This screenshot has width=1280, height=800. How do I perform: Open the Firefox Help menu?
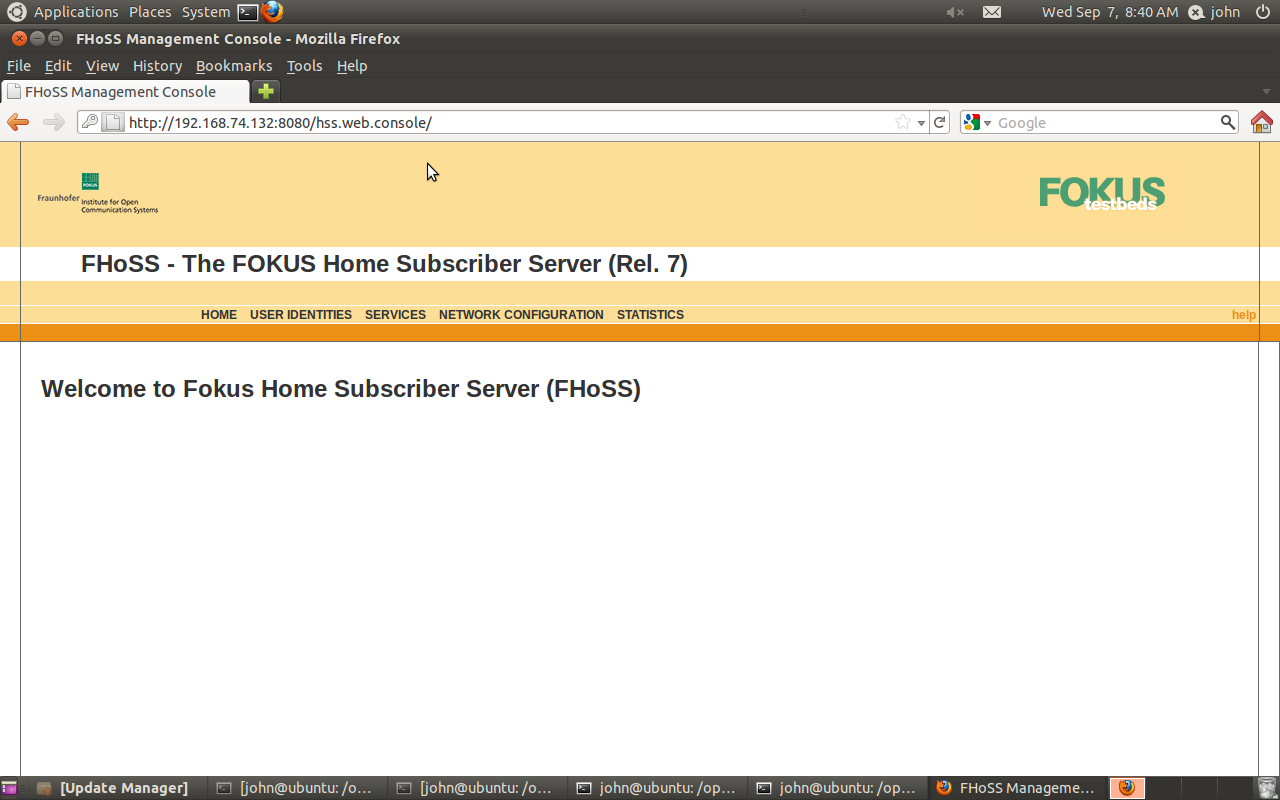click(x=352, y=66)
